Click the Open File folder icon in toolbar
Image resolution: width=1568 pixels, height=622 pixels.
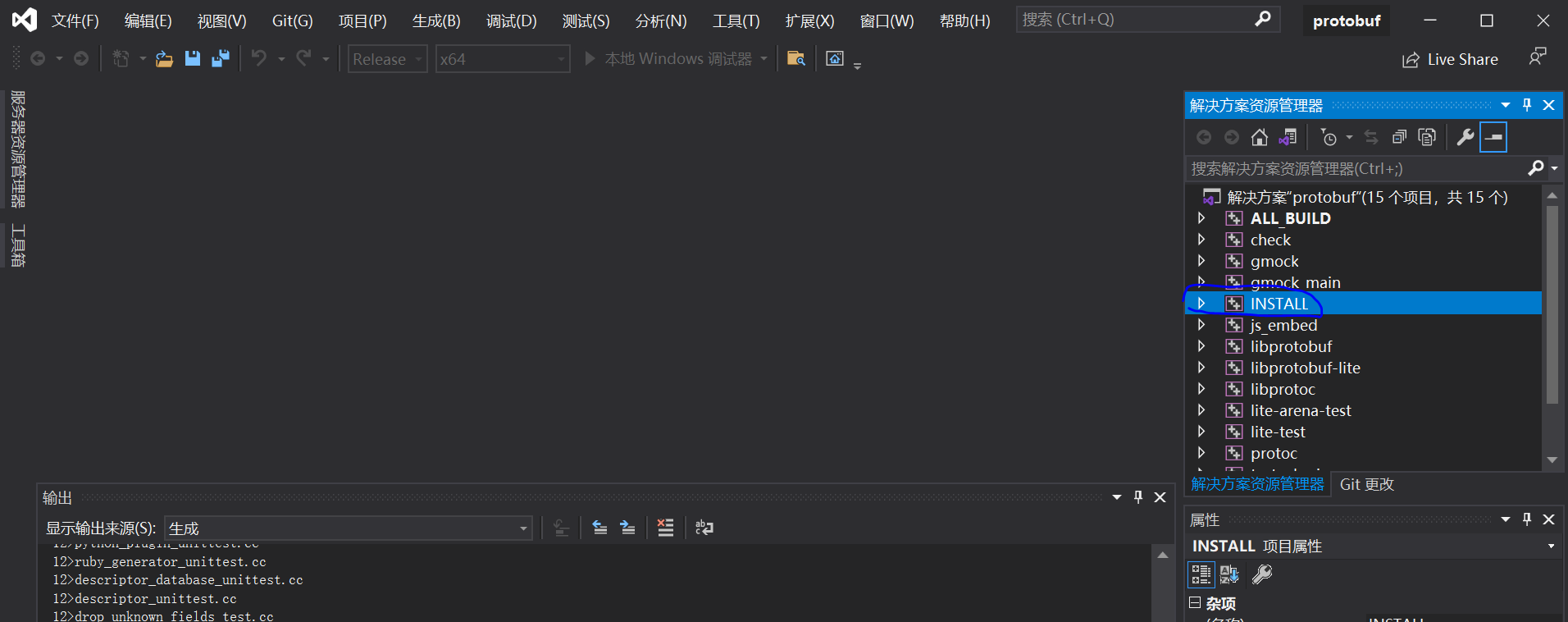(164, 59)
